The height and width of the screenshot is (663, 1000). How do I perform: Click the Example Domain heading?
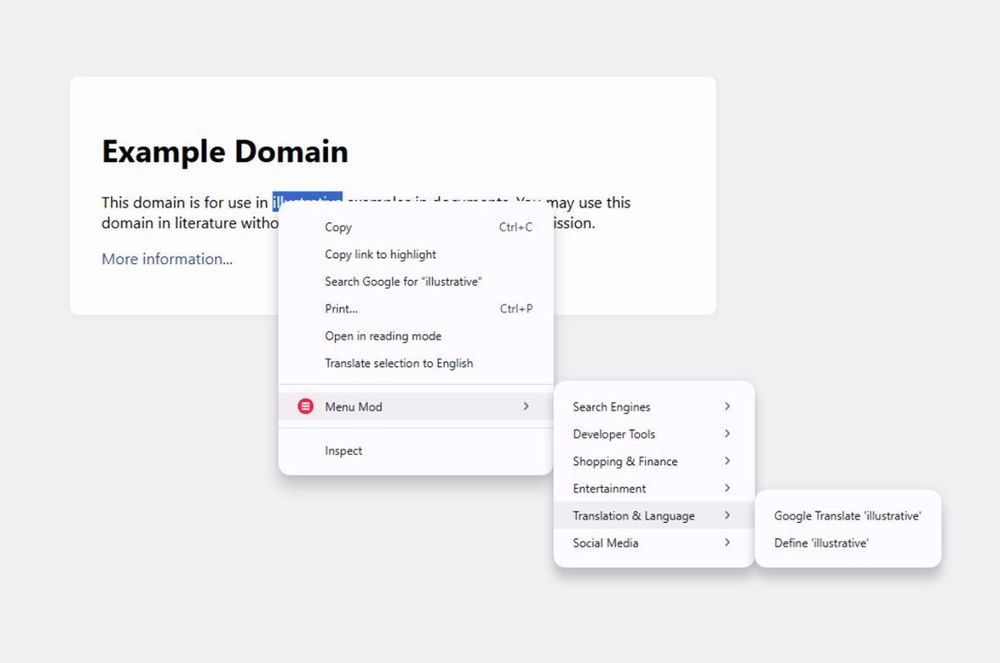(x=225, y=152)
